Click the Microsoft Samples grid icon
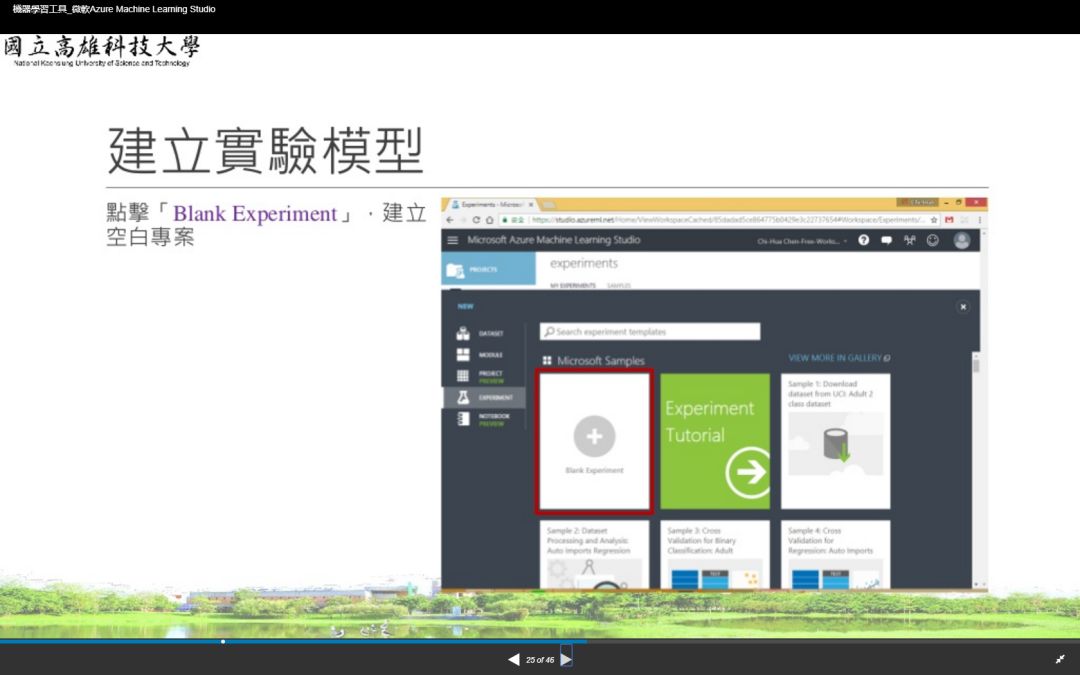The image size is (1080, 675). coord(547,360)
